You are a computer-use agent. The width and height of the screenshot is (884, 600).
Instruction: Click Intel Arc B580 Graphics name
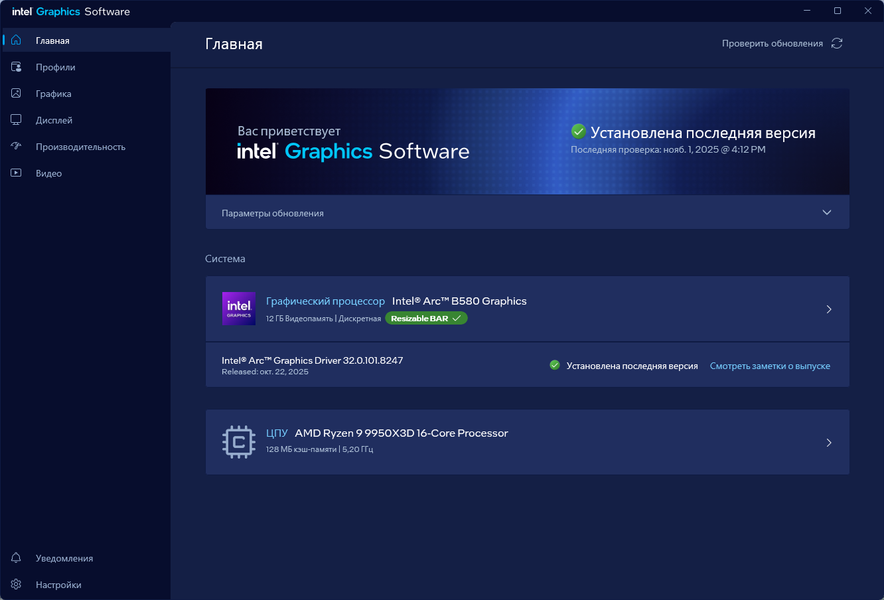pyautogui.click(x=459, y=301)
